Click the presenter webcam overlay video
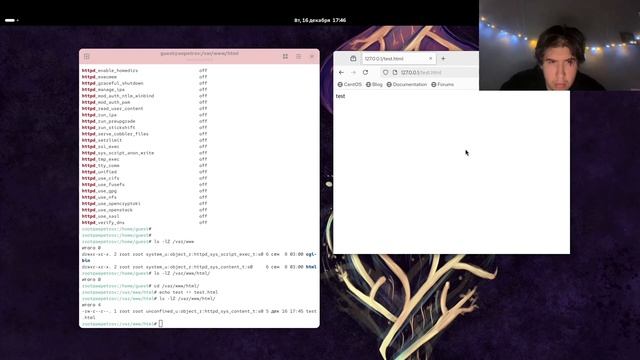 pyautogui.click(x=560, y=45)
